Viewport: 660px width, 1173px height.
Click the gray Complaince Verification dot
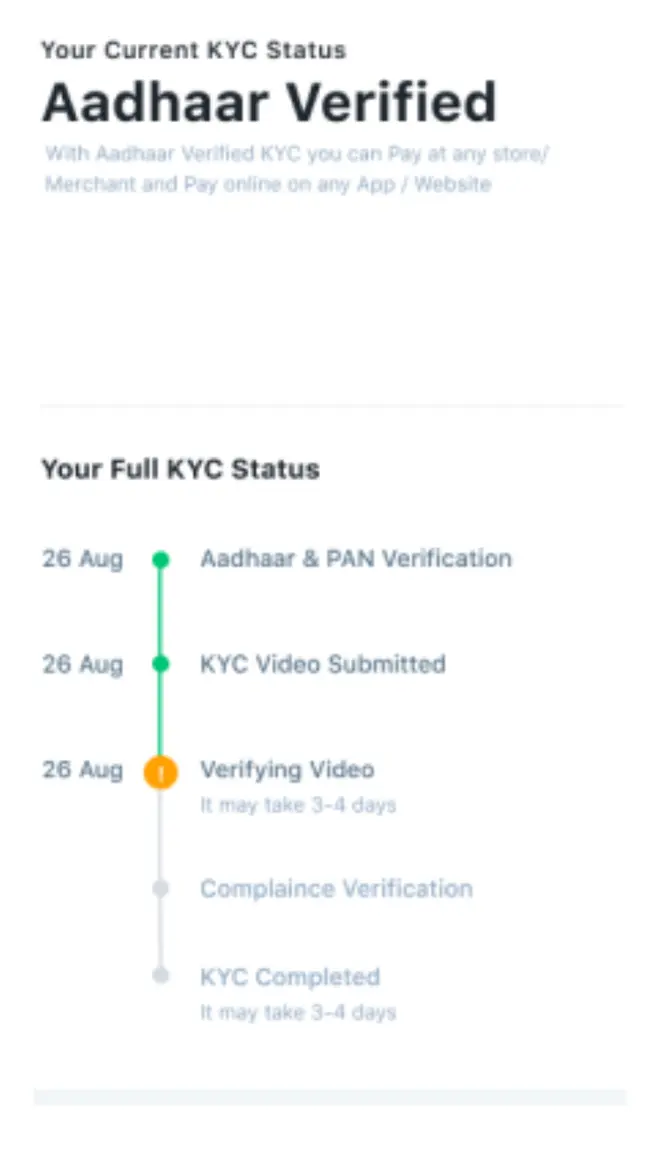pos(161,888)
